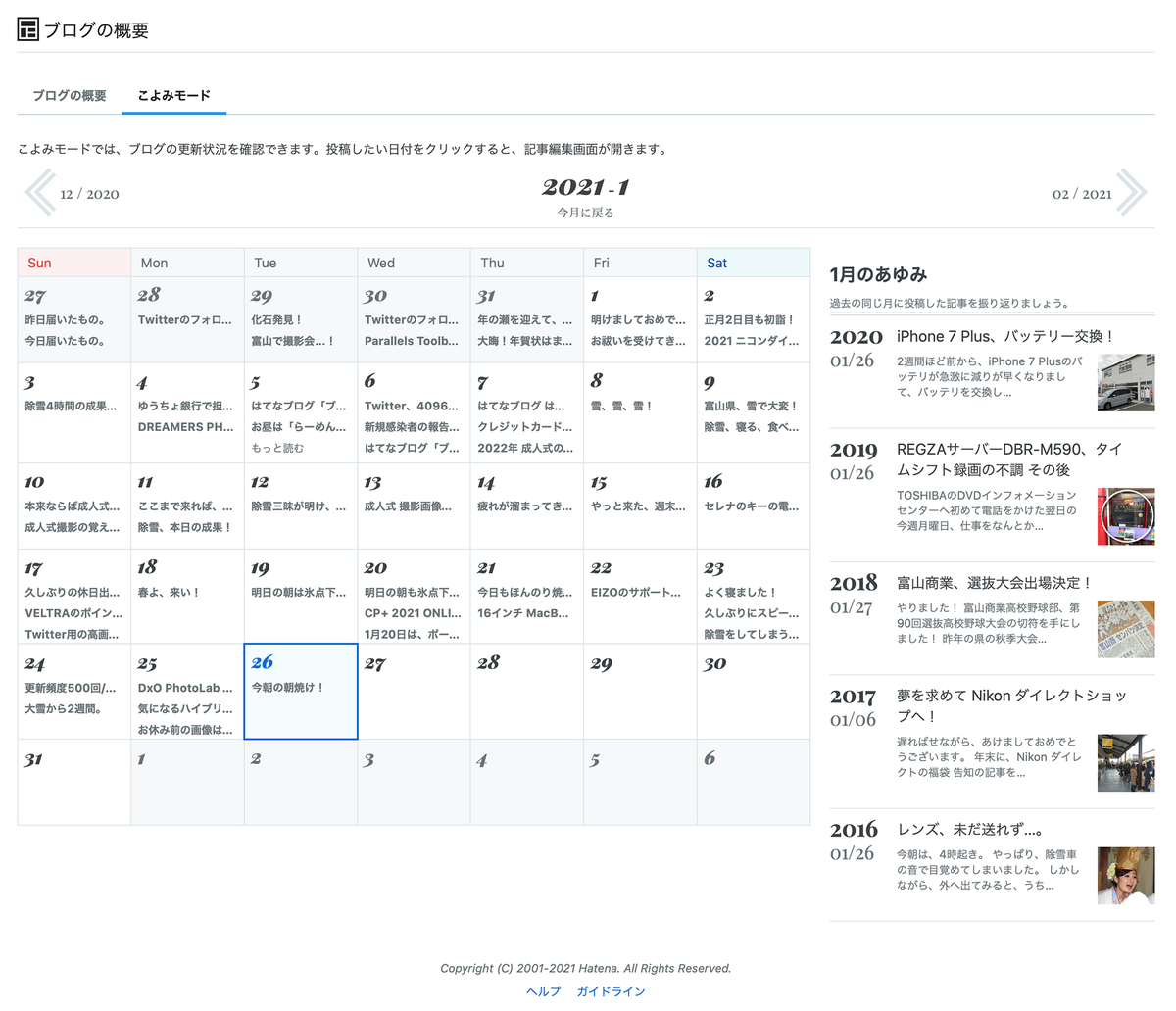
Task: Open the ヘルプ link in footer
Action: (x=543, y=991)
